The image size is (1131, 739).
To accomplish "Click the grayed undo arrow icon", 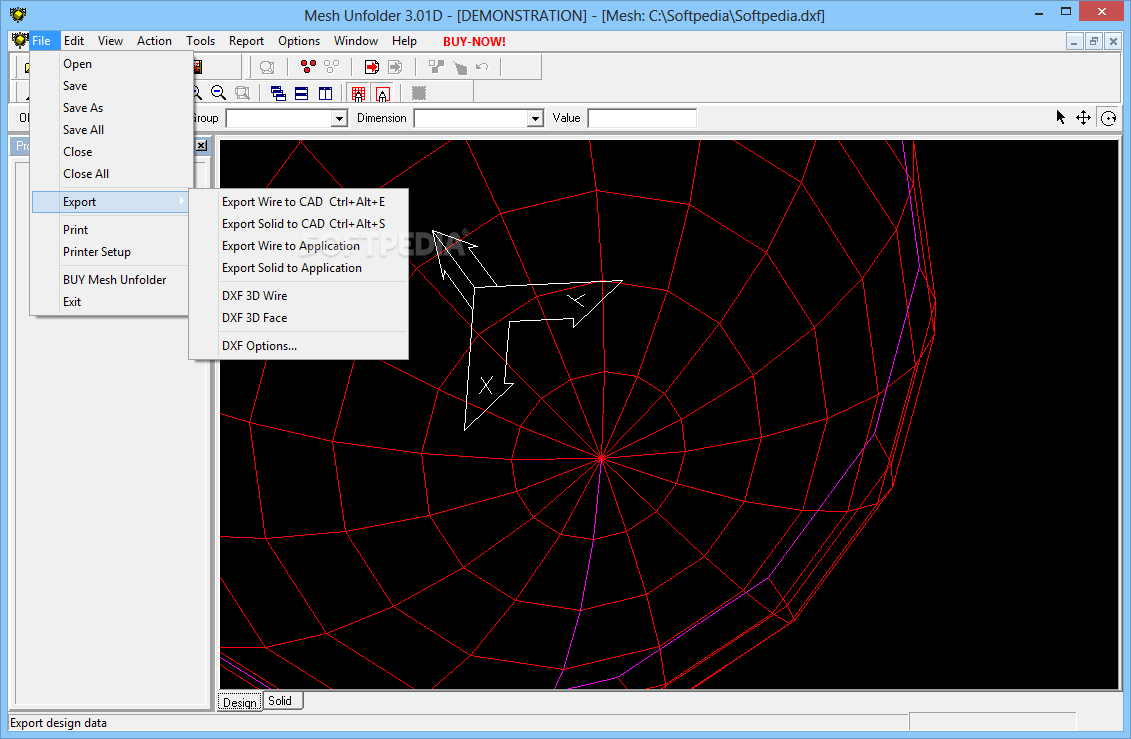I will click(x=483, y=67).
